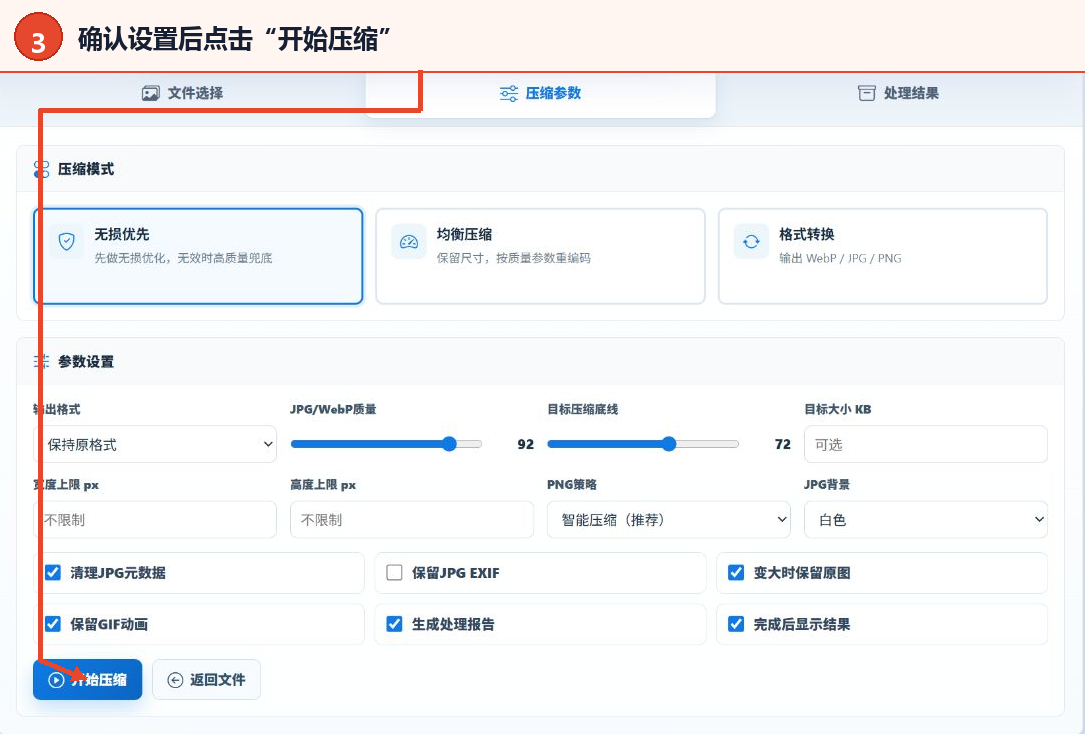This screenshot has width=1085, height=734.
Task: Click the archive box icon beside 处理结果
Action: pos(866,93)
